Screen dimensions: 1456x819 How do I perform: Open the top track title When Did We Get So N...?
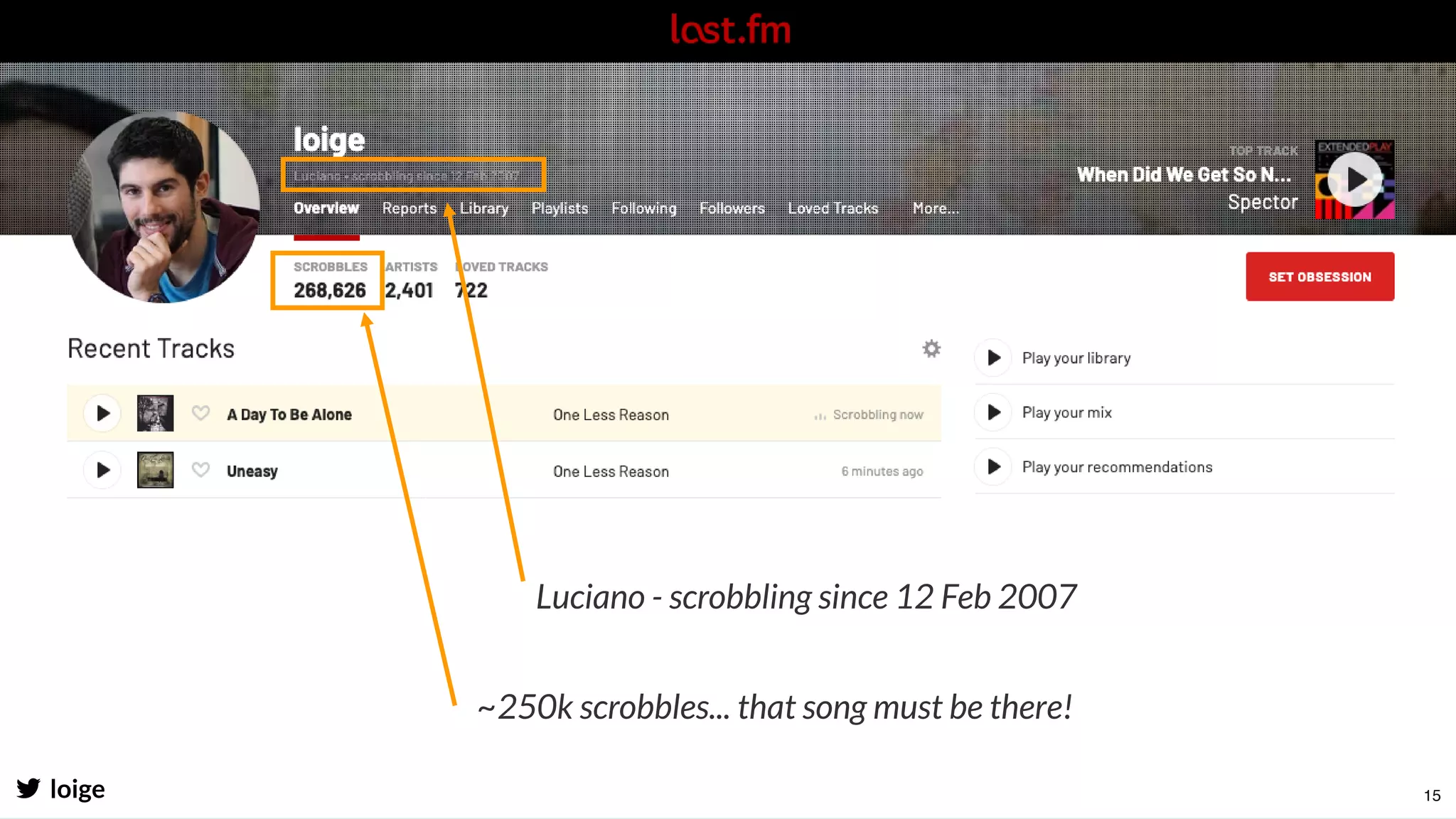click(1184, 175)
